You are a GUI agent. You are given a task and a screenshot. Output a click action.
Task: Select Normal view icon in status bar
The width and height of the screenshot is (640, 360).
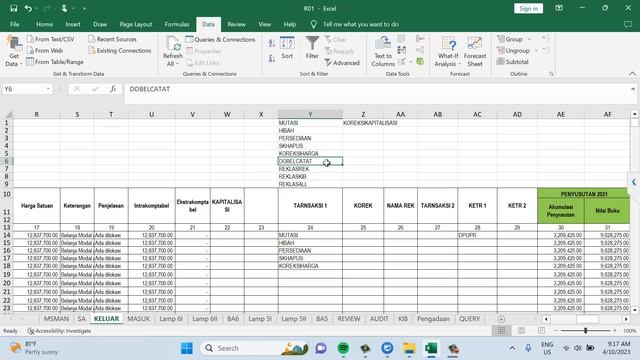[x=501, y=331]
